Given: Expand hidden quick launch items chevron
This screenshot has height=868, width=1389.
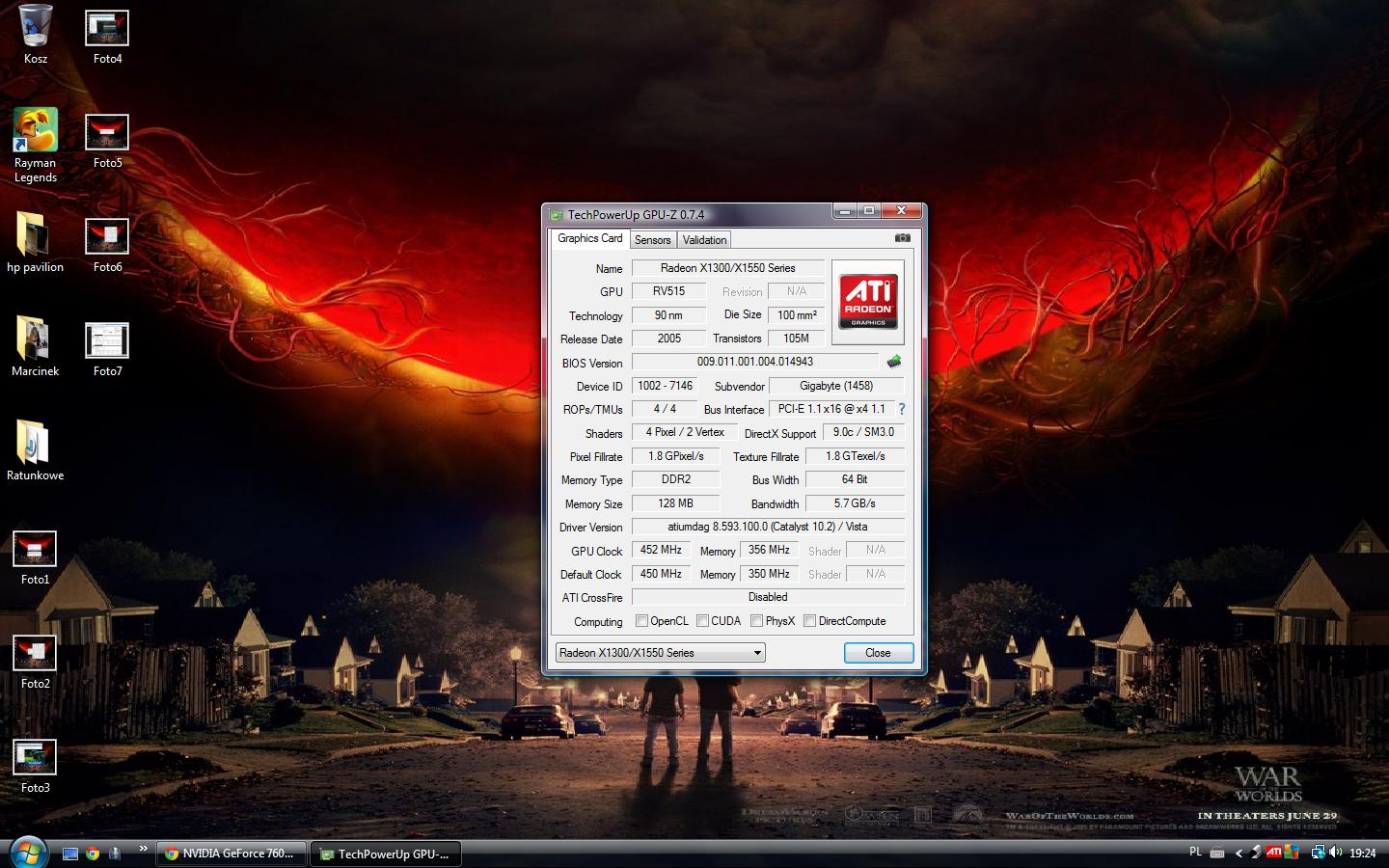Looking at the screenshot, I should pyautogui.click(x=143, y=849).
